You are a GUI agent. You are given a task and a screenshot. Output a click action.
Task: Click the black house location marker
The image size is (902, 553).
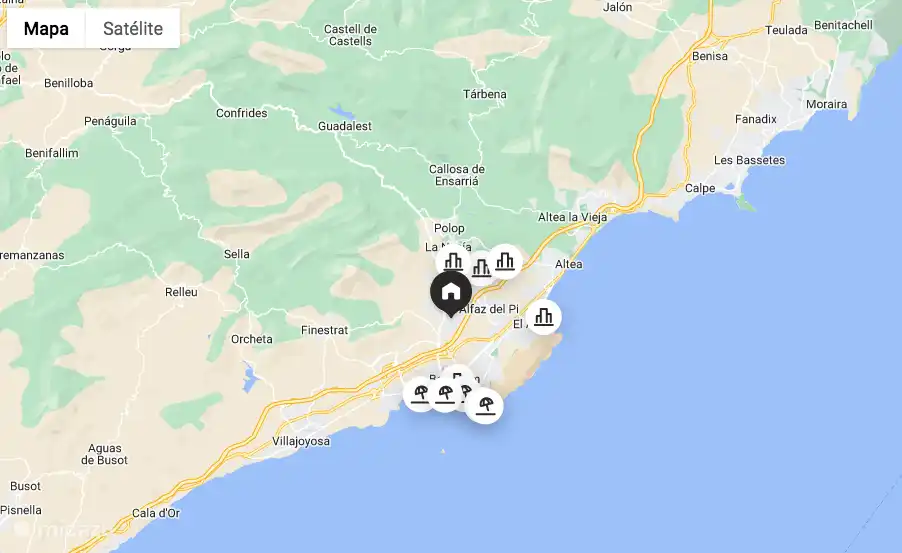click(451, 293)
